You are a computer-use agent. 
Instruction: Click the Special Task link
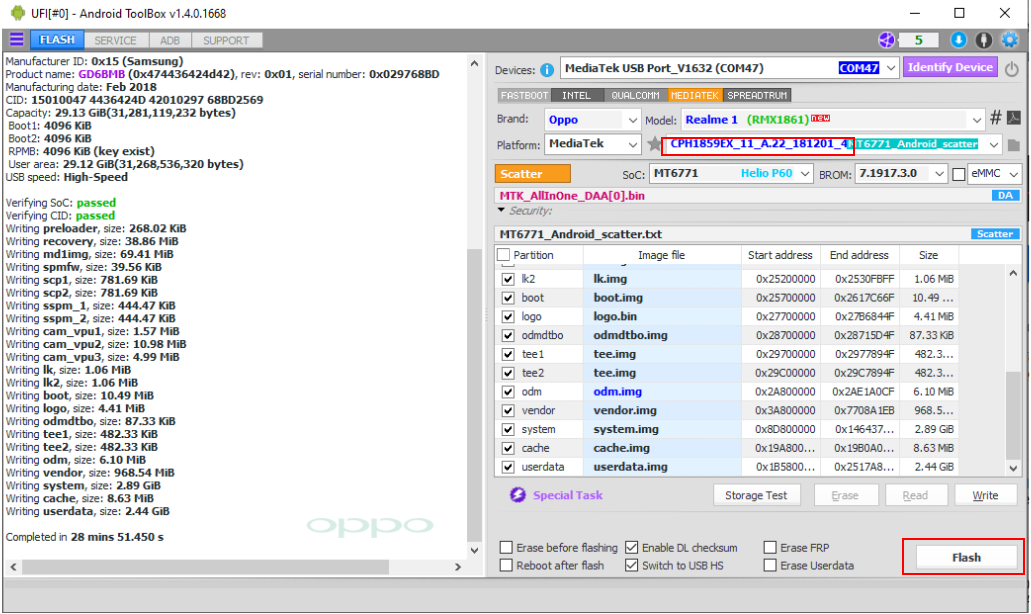tap(567, 495)
